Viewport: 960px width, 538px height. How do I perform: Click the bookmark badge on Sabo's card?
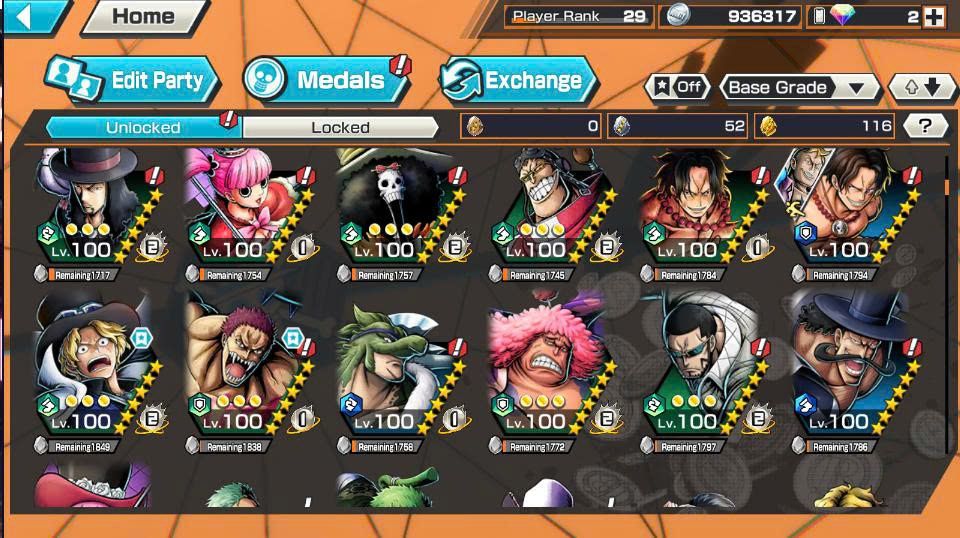pyautogui.click(x=141, y=338)
